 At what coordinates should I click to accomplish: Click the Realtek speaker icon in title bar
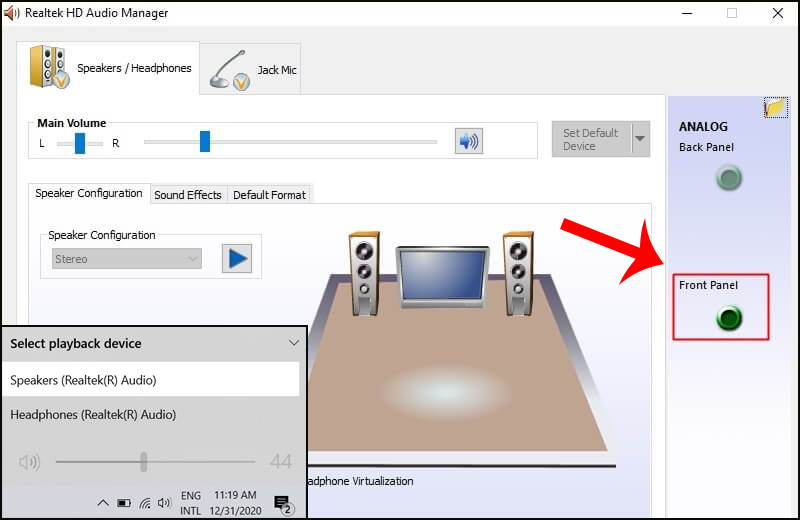(x=11, y=13)
